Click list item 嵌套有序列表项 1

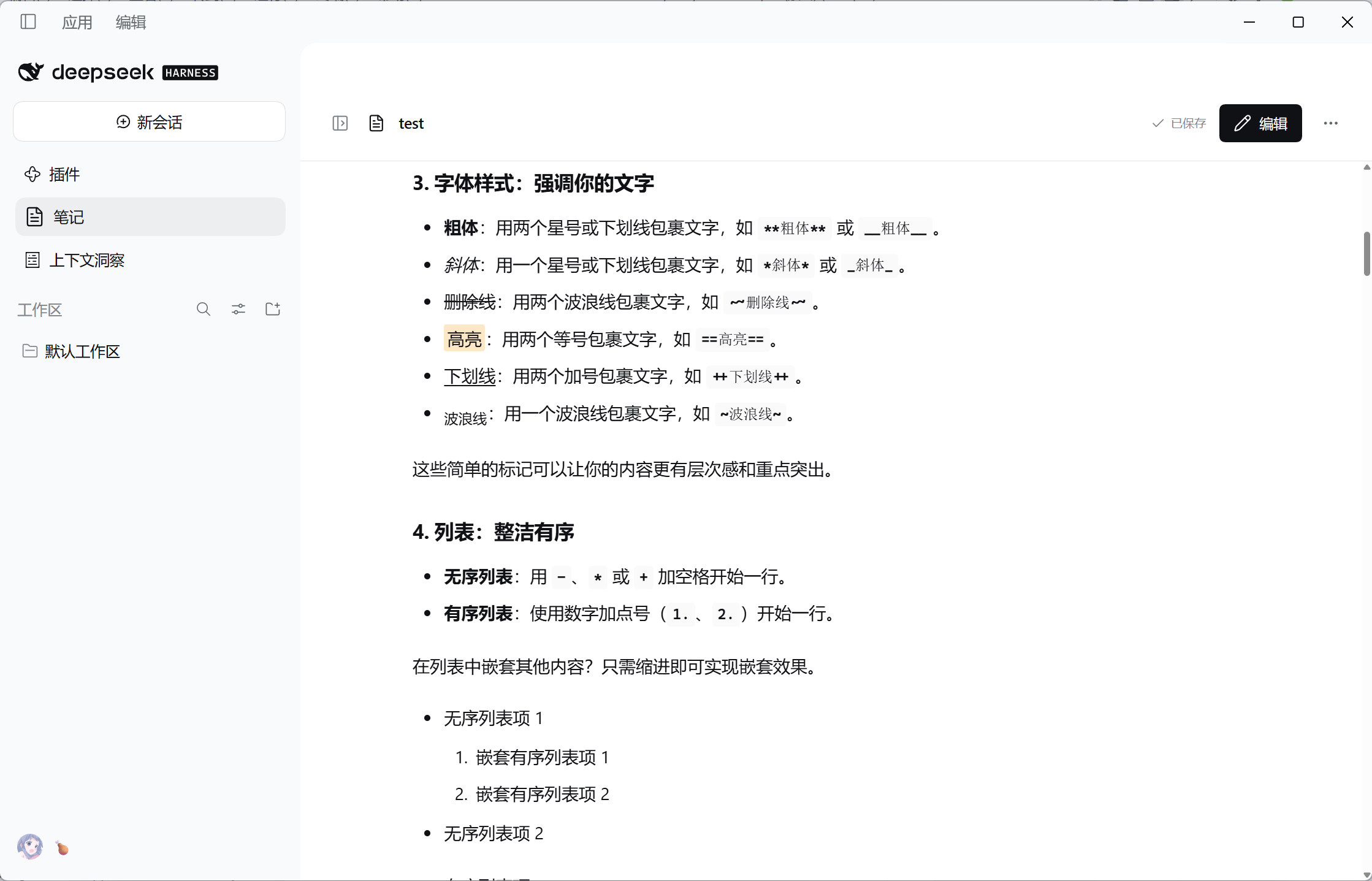click(542, 758)
